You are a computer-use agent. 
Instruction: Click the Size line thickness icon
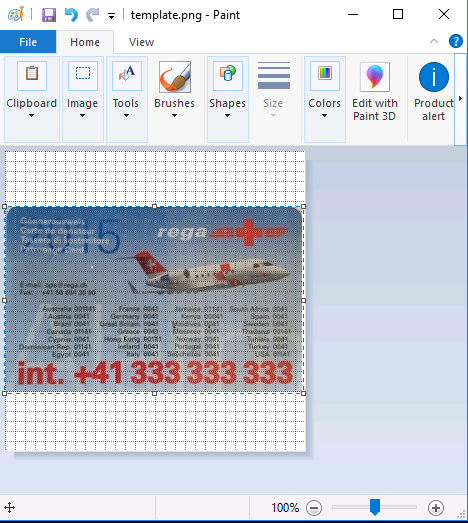pos(274,75)
